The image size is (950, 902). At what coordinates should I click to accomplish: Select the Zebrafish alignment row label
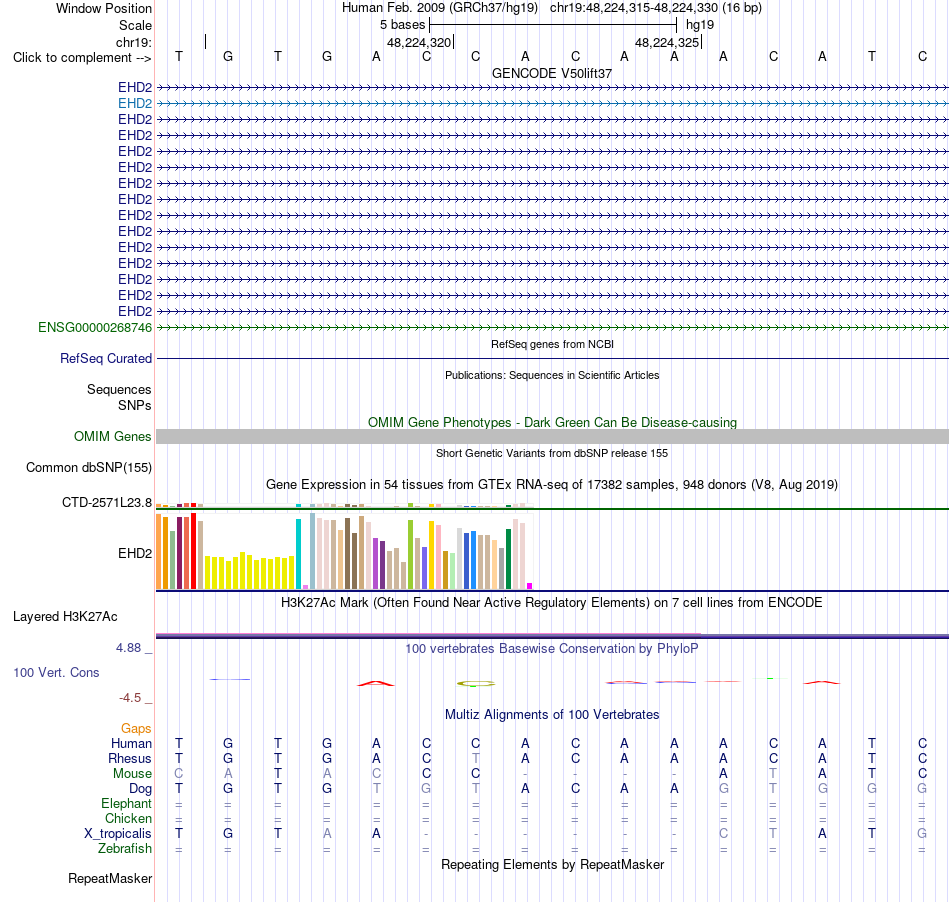point(125,849)
